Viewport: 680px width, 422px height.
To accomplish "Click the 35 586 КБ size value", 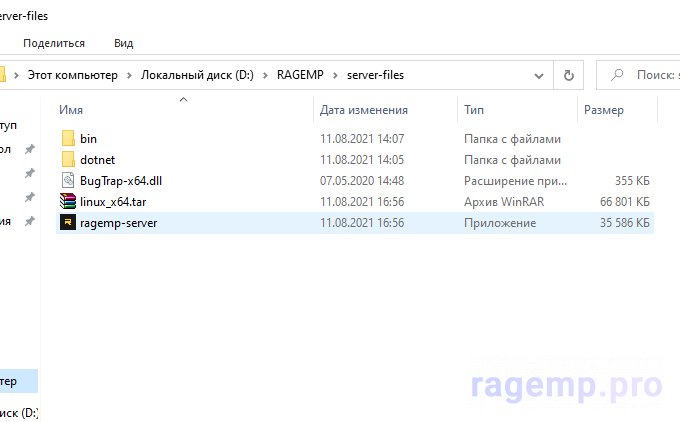I will click(x=624, y=223).
